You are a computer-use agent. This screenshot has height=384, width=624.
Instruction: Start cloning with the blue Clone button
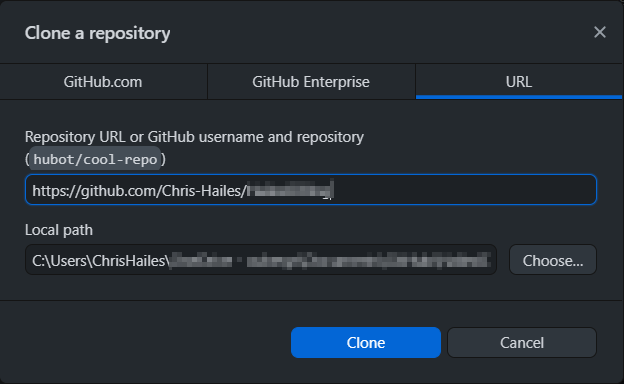(366, 343)
